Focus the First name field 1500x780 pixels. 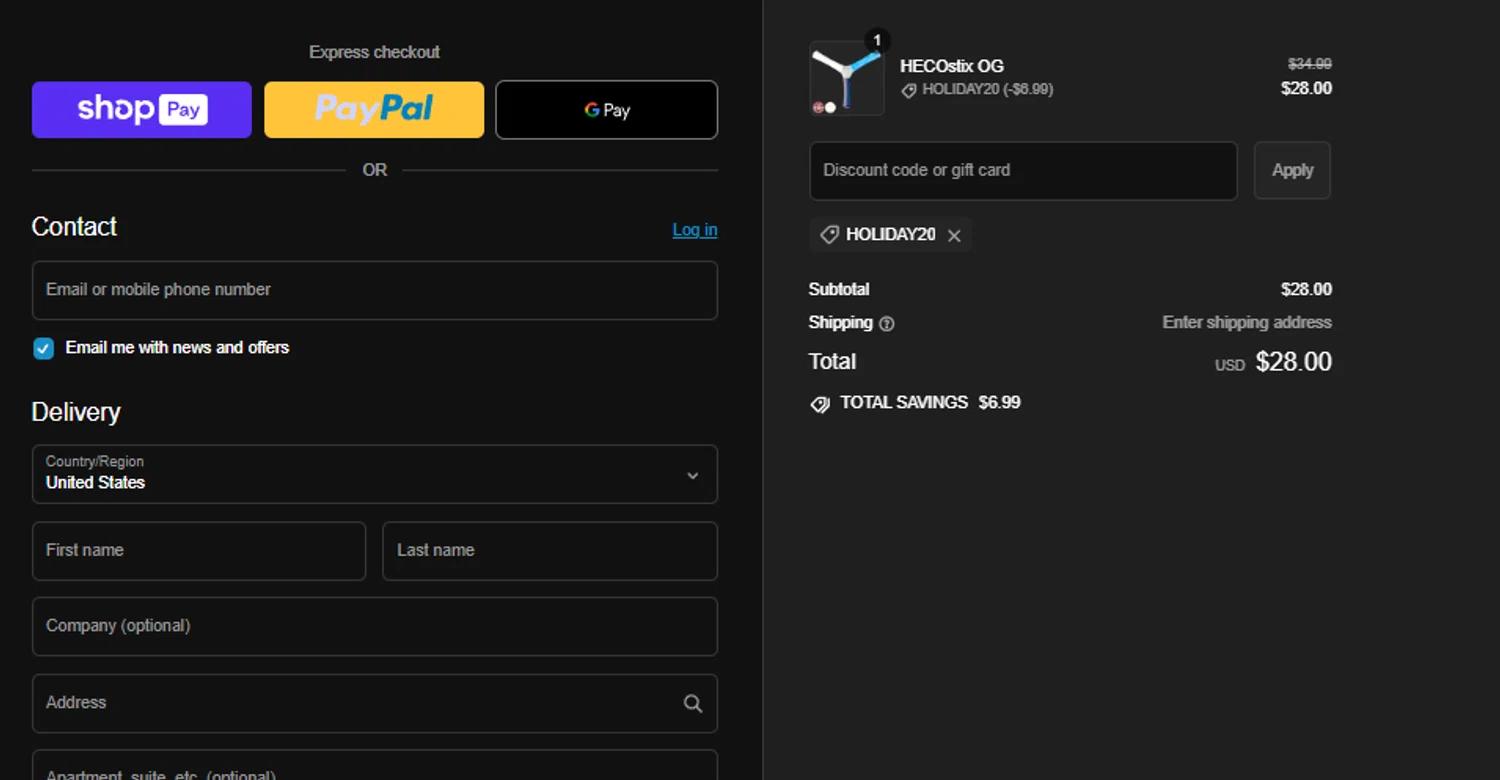(x=199, y=551)
